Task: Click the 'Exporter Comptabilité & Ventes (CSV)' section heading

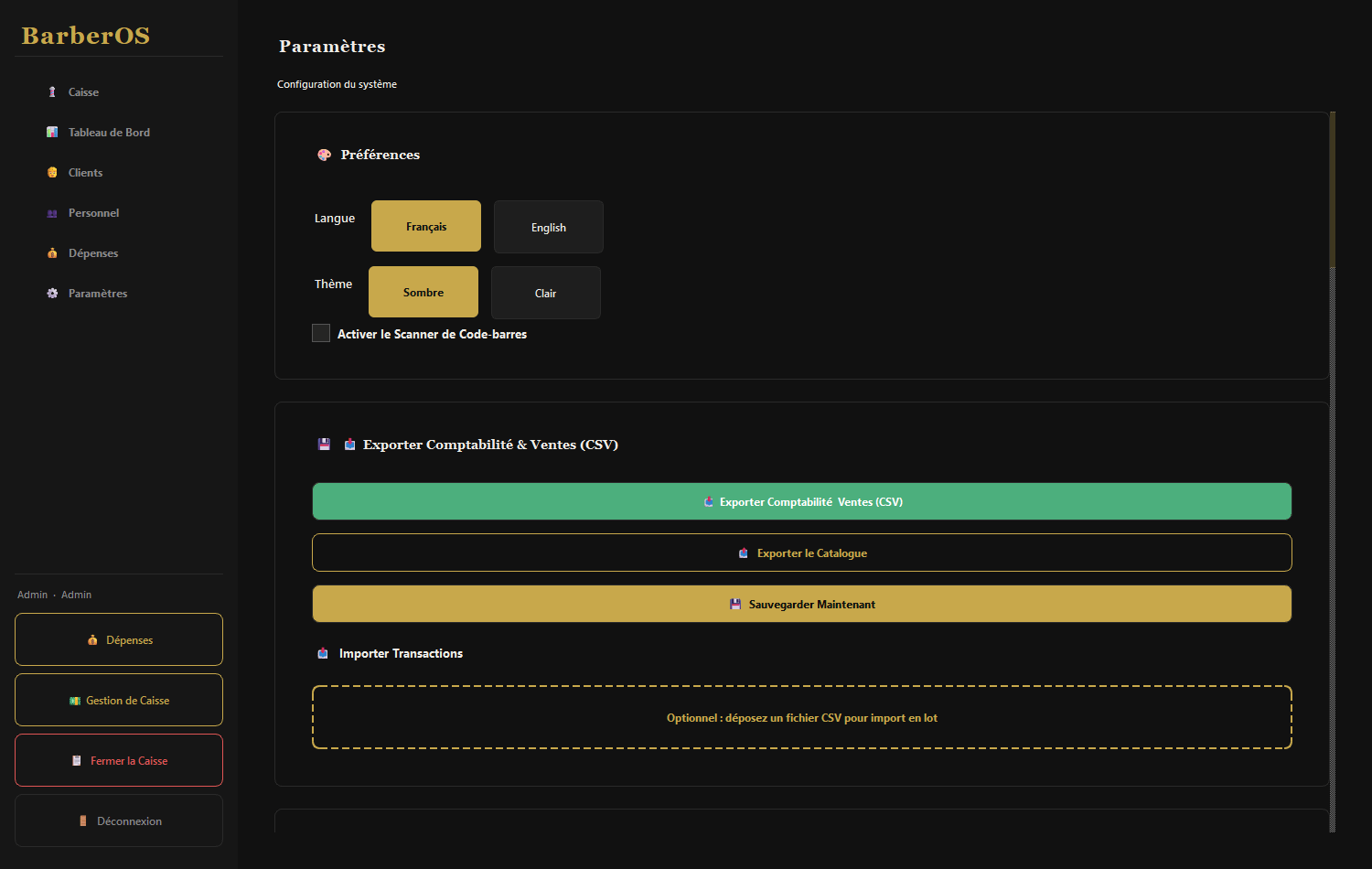Action: pos(490,445)
